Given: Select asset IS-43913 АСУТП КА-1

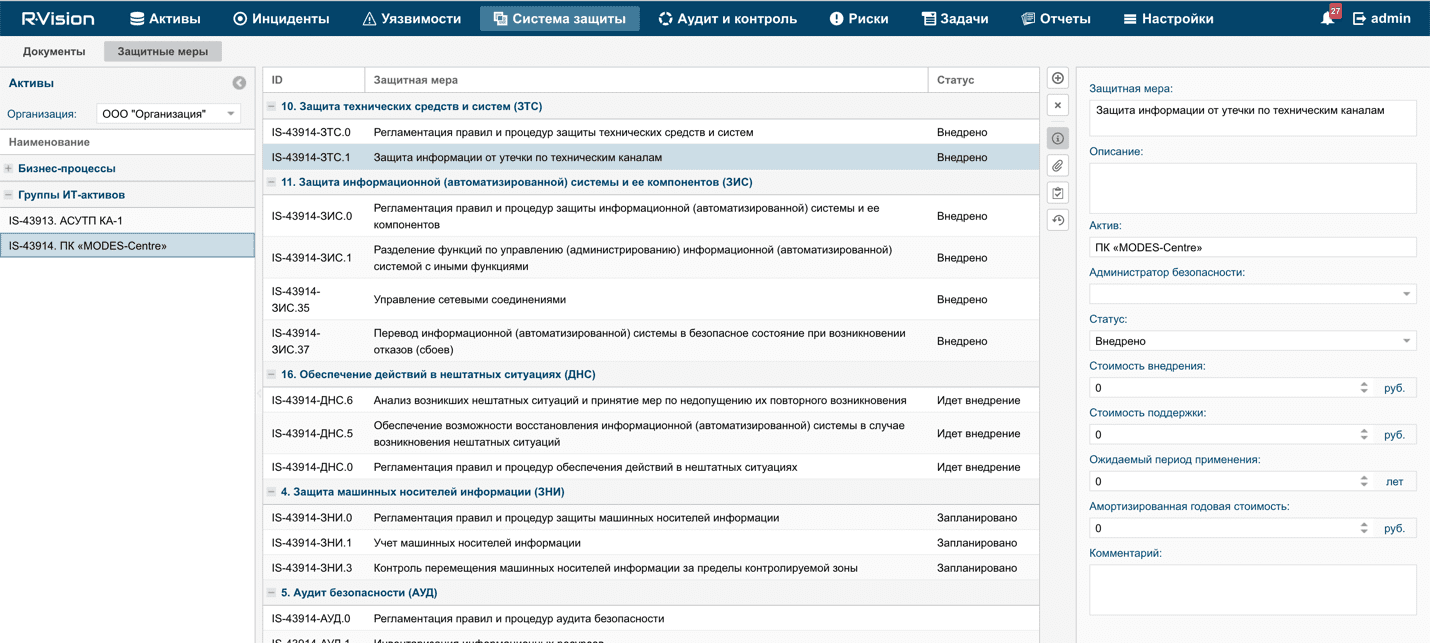Looking at the screenshot, I should coord(66,220).
